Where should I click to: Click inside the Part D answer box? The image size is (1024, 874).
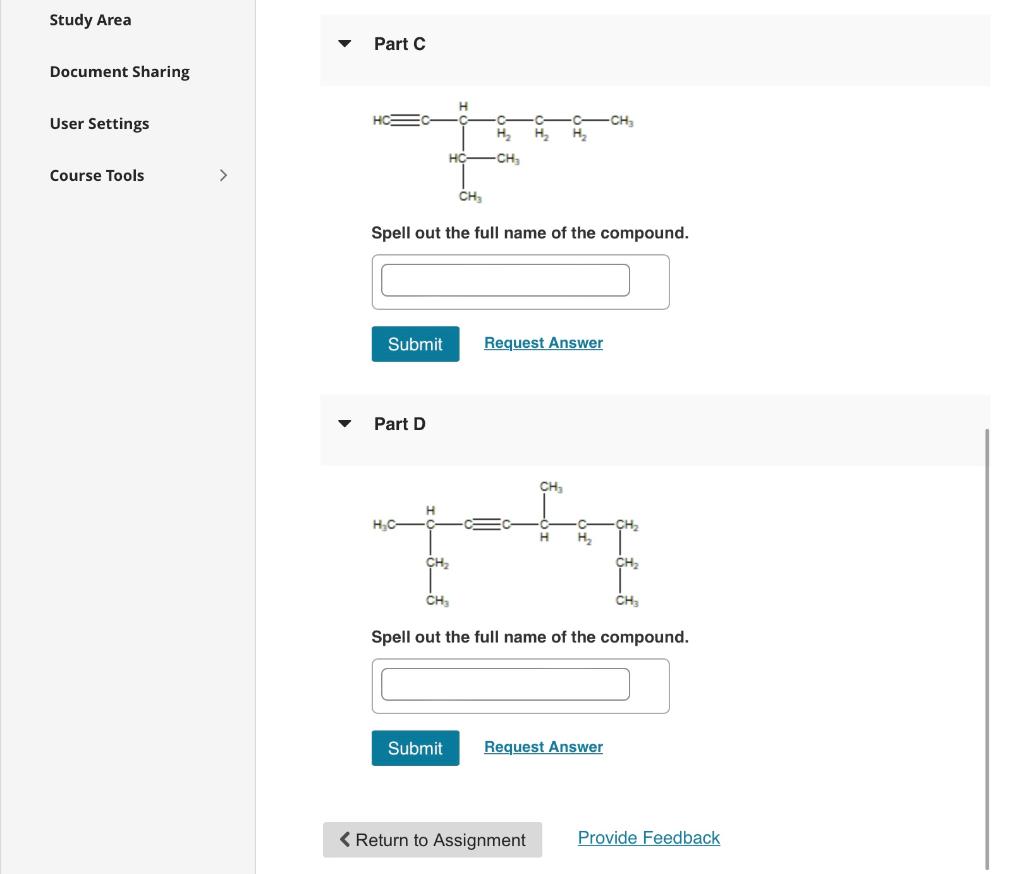click(505, 684)
